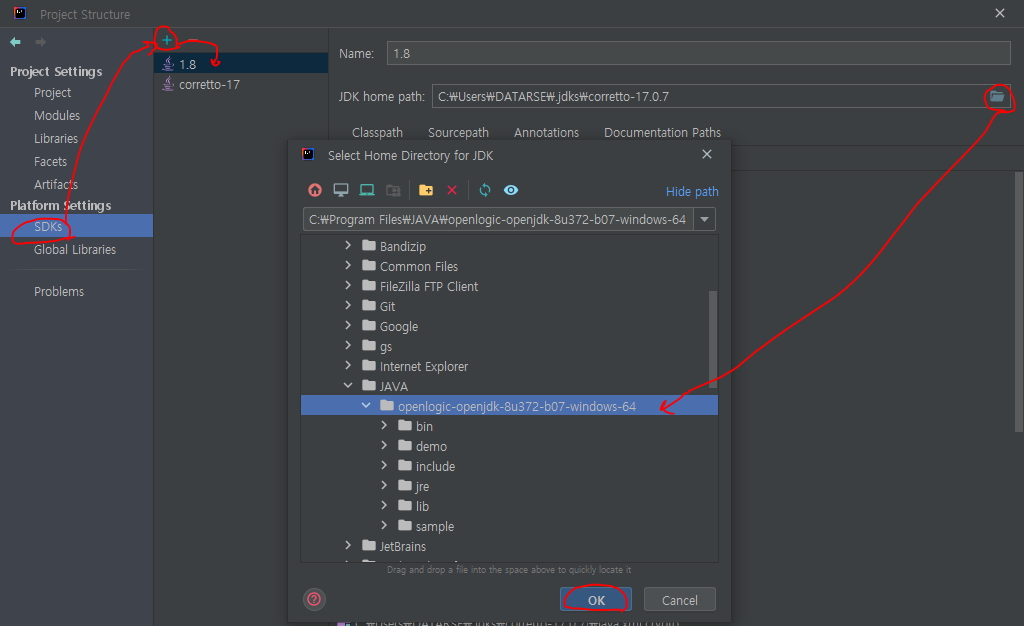Switch to the Documentation Paths tab
The width and height of the screenshot is (1024, 626).
662,133
